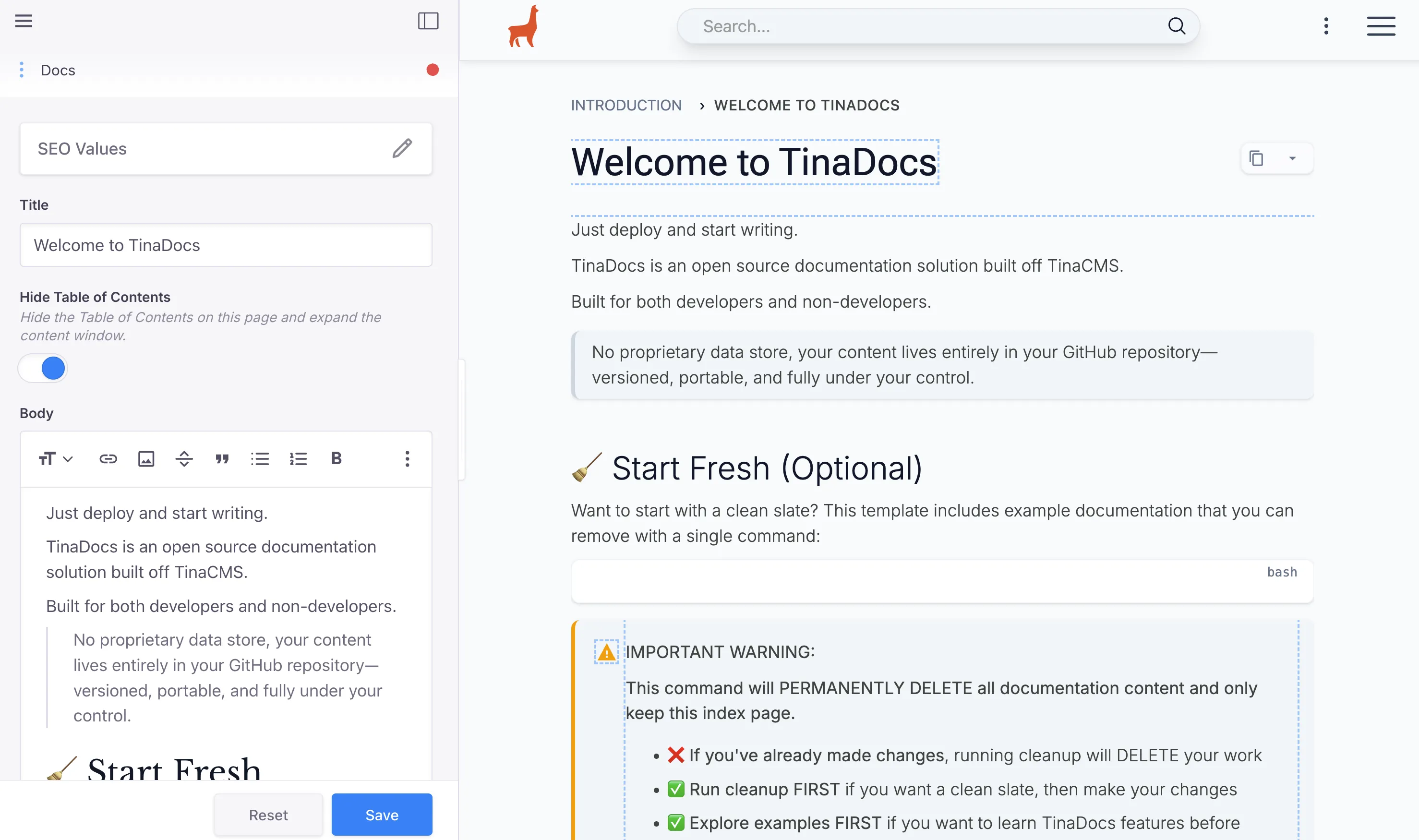Click 'TinaDocs is an open source' editor paragraph

point(211,559)
